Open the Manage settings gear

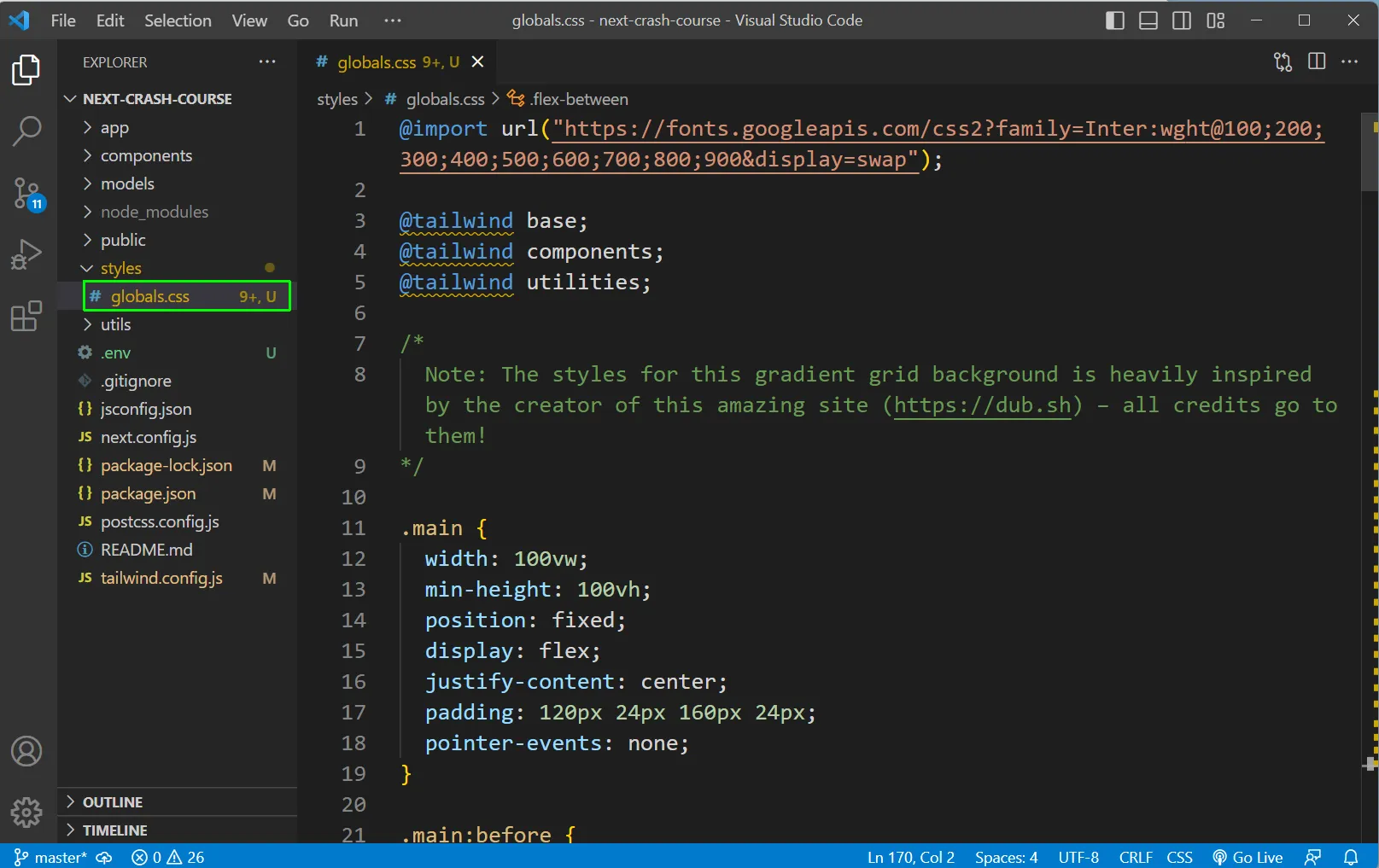coord(26,812)
